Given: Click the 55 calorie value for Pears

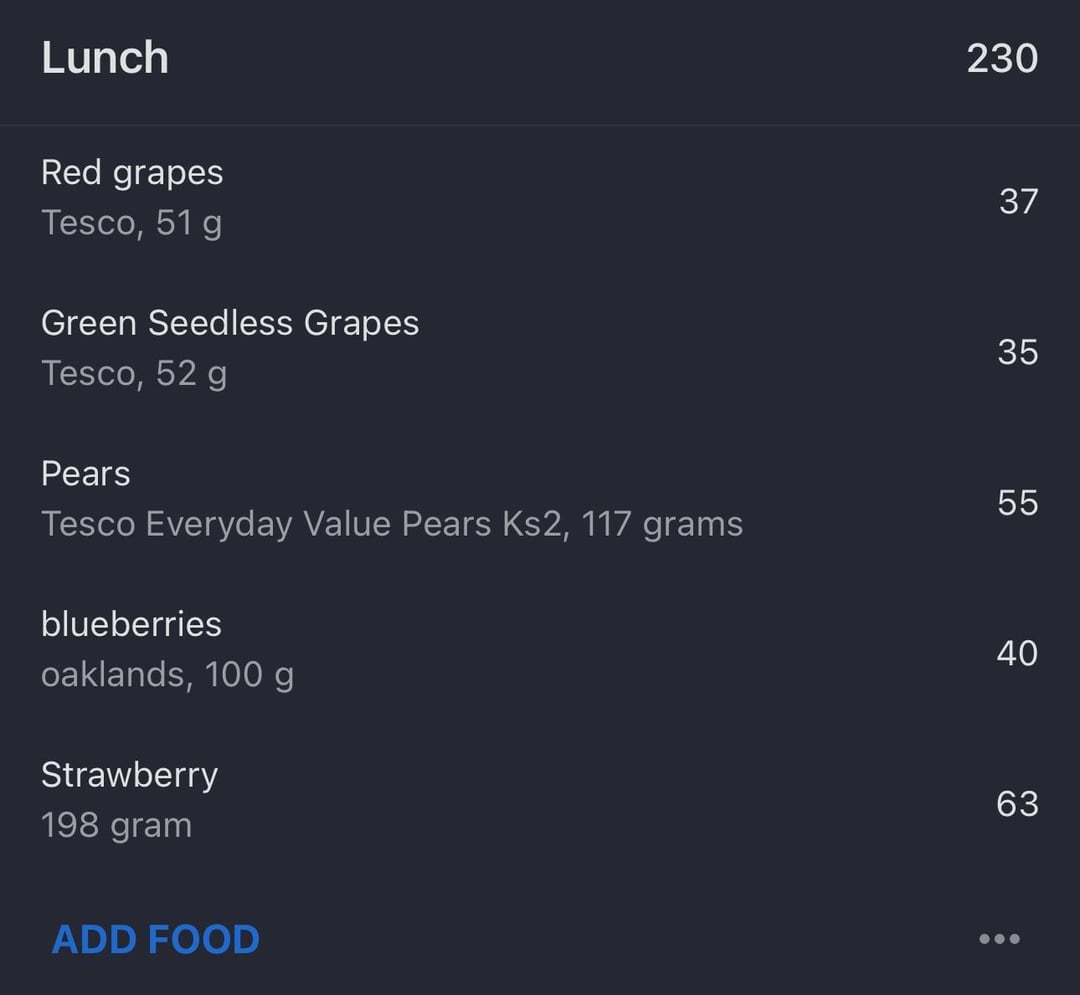Looking at the screenshot, I should (x=1018, y=503).
